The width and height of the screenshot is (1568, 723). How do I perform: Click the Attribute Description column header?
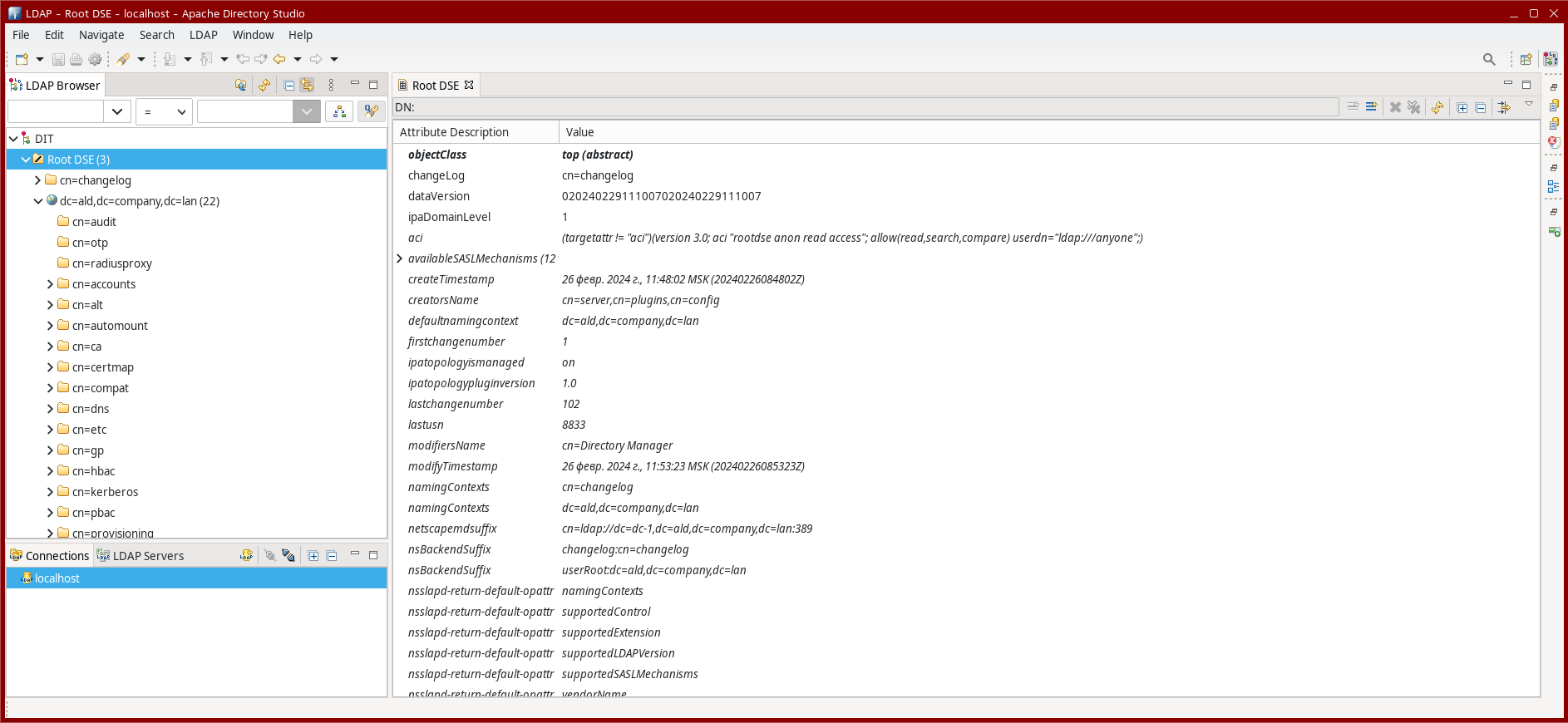[476, 132]
